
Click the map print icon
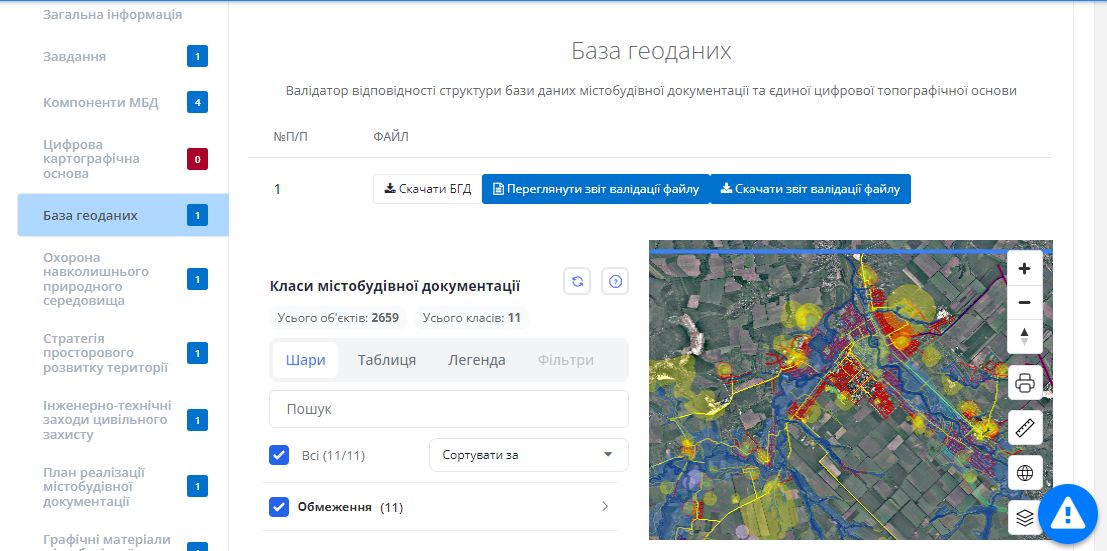coord(1024,382)
